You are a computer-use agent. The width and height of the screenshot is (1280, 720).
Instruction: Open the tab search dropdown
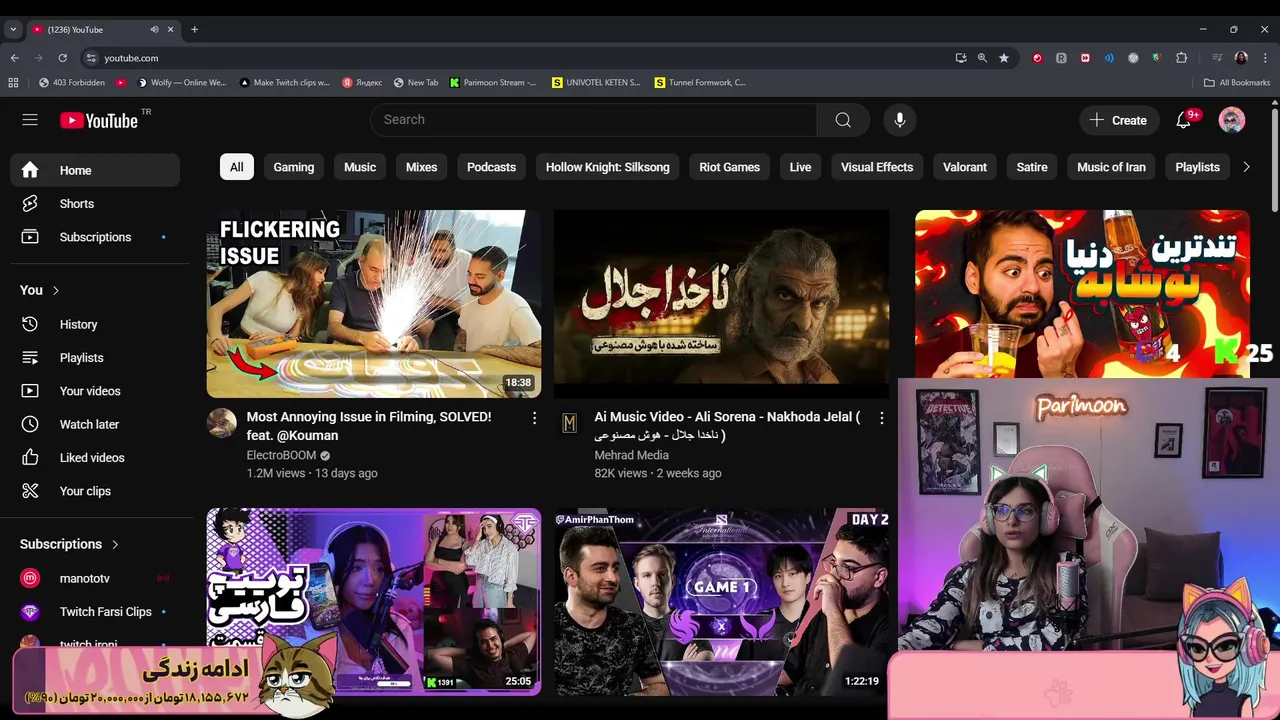point(13,29)
